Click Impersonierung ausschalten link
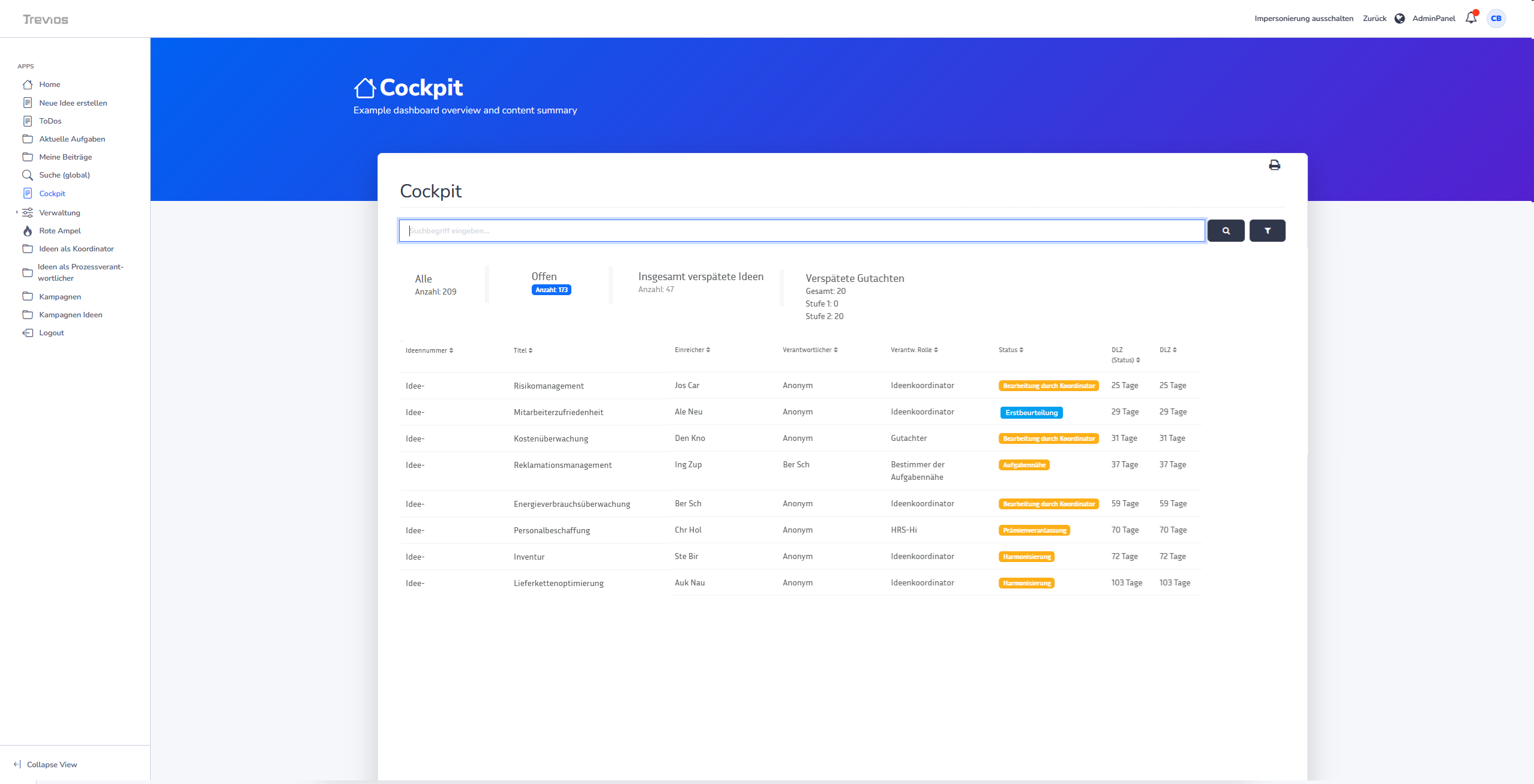 coord(1304,19)
